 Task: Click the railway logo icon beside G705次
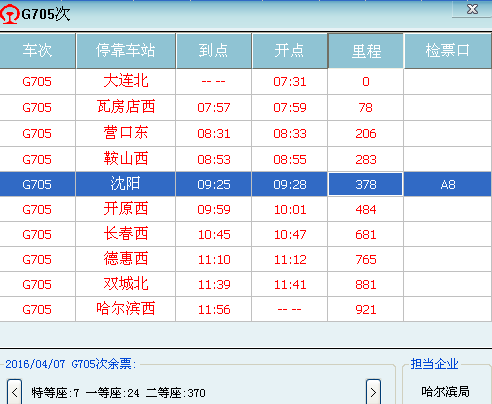(x=9, y=14)
